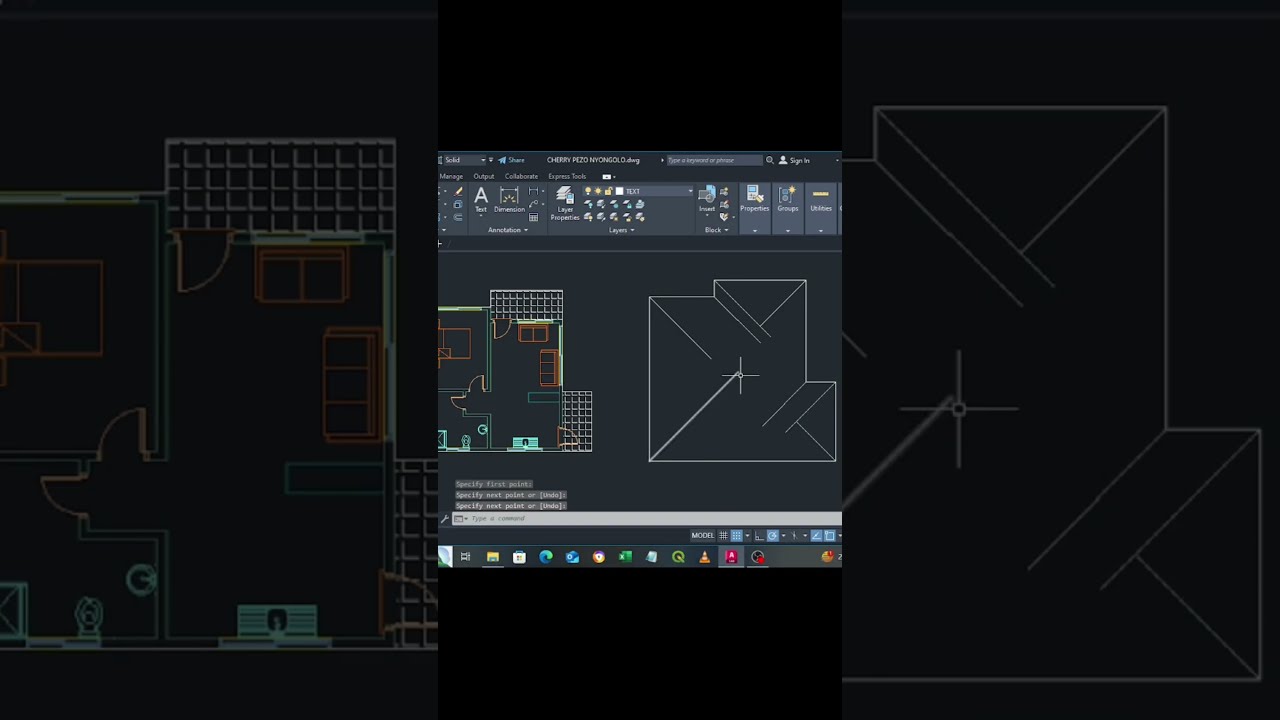1280x720 pixels.
Task: Click the Make Current layer icon
Action: click(640, 204)
